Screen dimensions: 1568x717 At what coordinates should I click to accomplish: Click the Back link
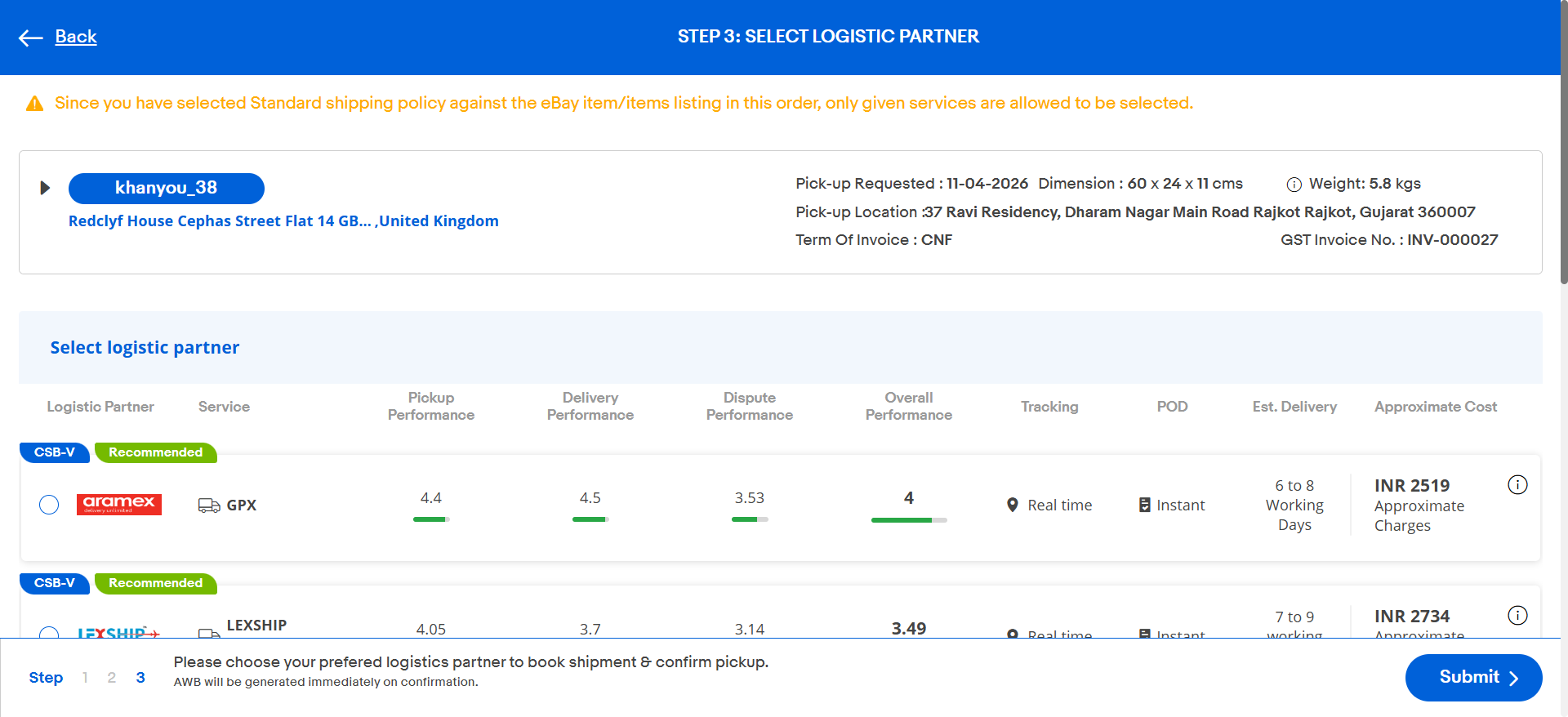click(76, 37)
